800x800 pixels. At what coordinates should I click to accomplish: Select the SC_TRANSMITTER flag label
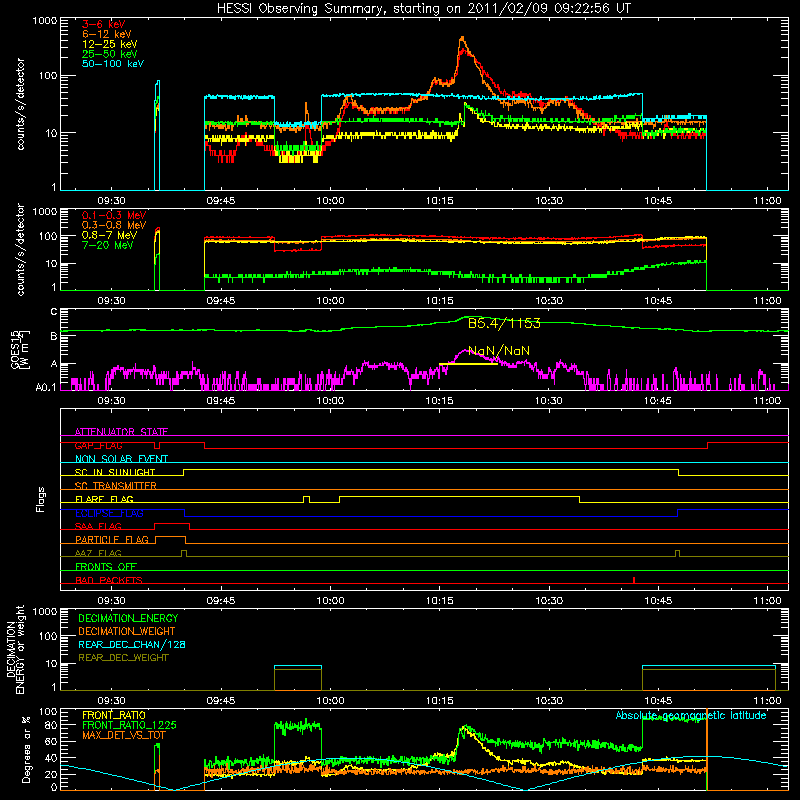pyautogui.click(x=116, y=486)
